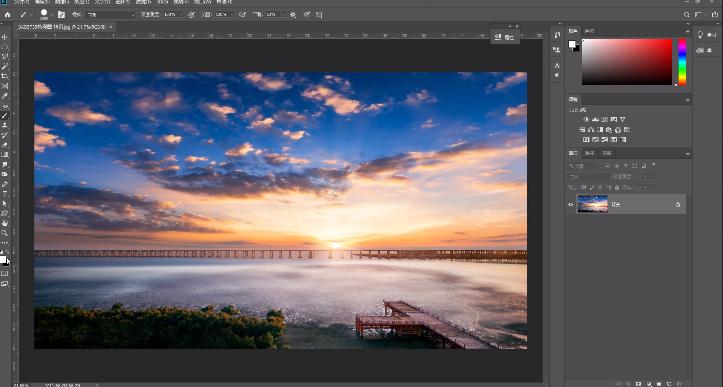
Task: Toggle layer filtering switch in Layers panel
Action: coord(654,165)
